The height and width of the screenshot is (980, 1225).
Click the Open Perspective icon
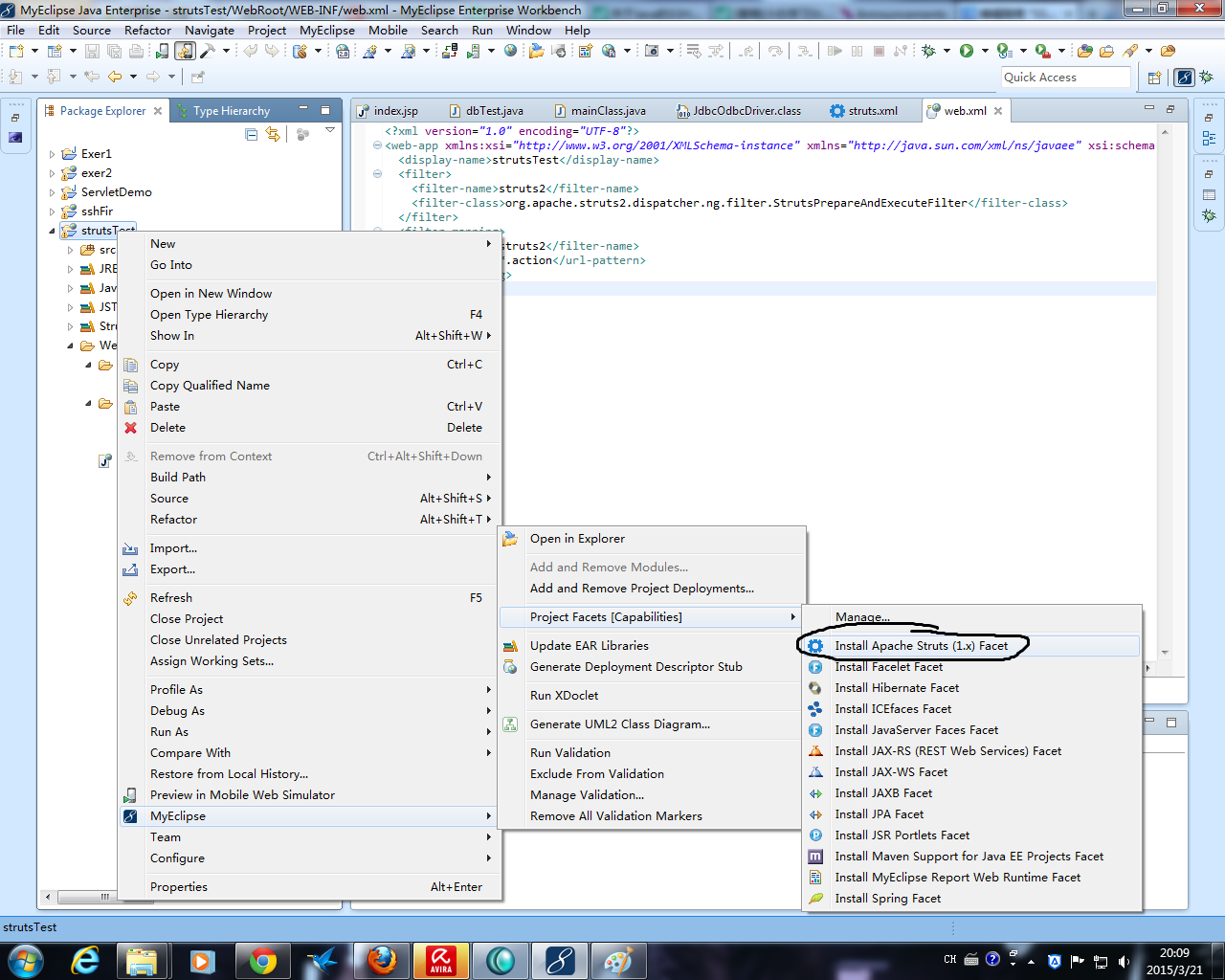tap(1154, 78)
